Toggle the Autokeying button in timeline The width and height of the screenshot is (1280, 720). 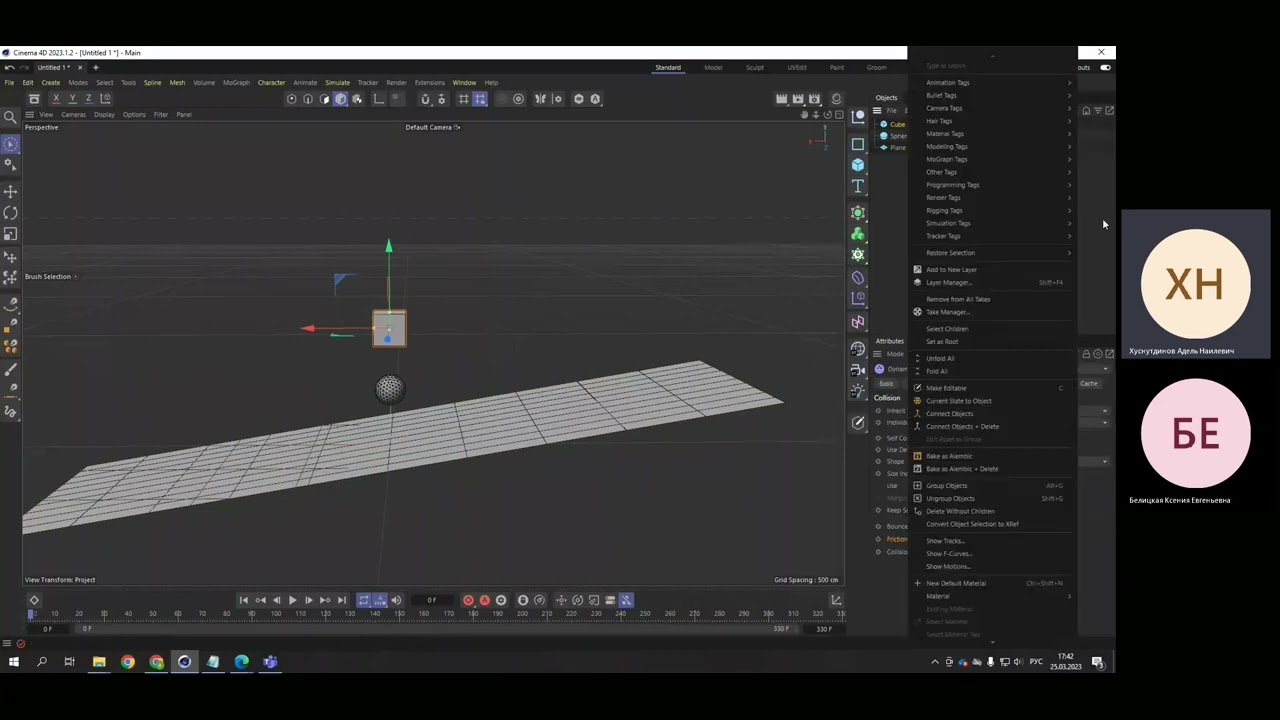(484, 600)
